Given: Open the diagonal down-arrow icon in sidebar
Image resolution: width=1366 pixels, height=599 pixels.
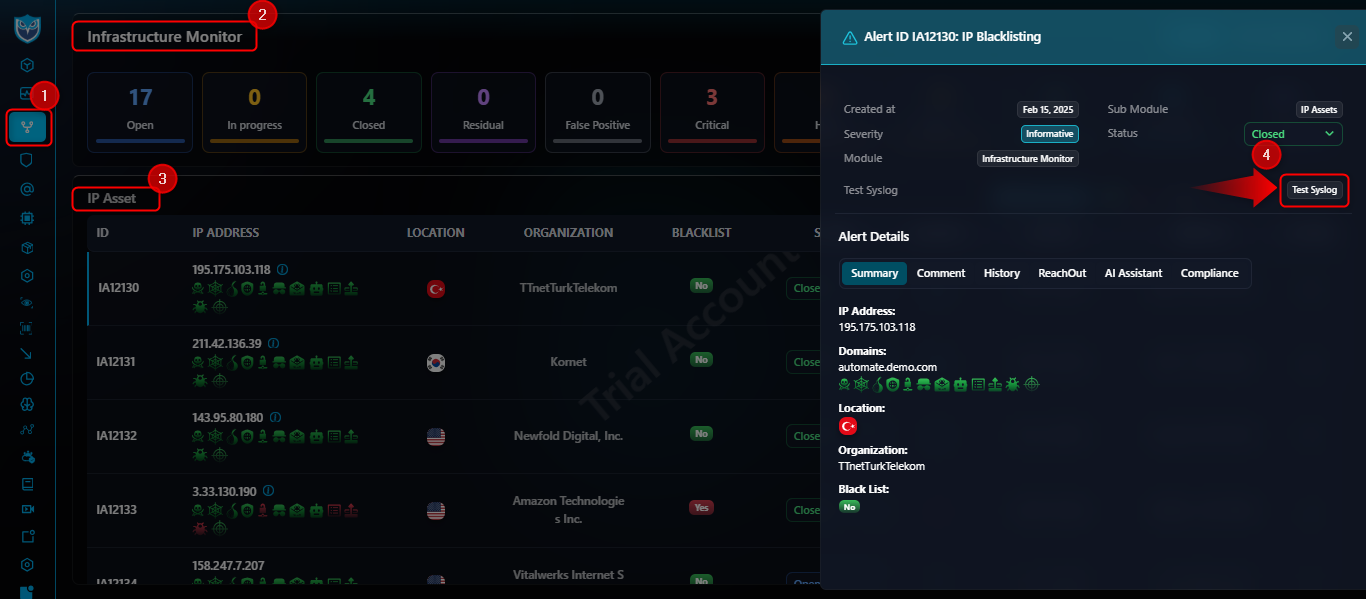Looking at the screenshot, I should coord(27,353).
